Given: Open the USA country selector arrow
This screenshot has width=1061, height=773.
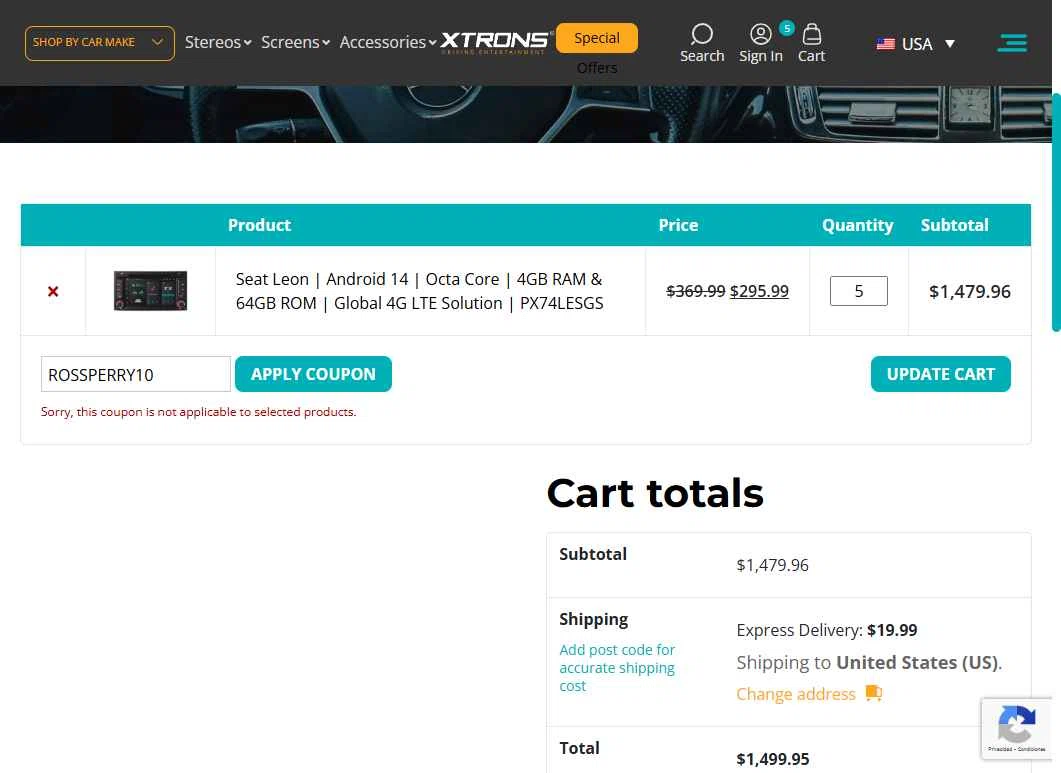Looking at the screenshot, I should coord(950,44).
